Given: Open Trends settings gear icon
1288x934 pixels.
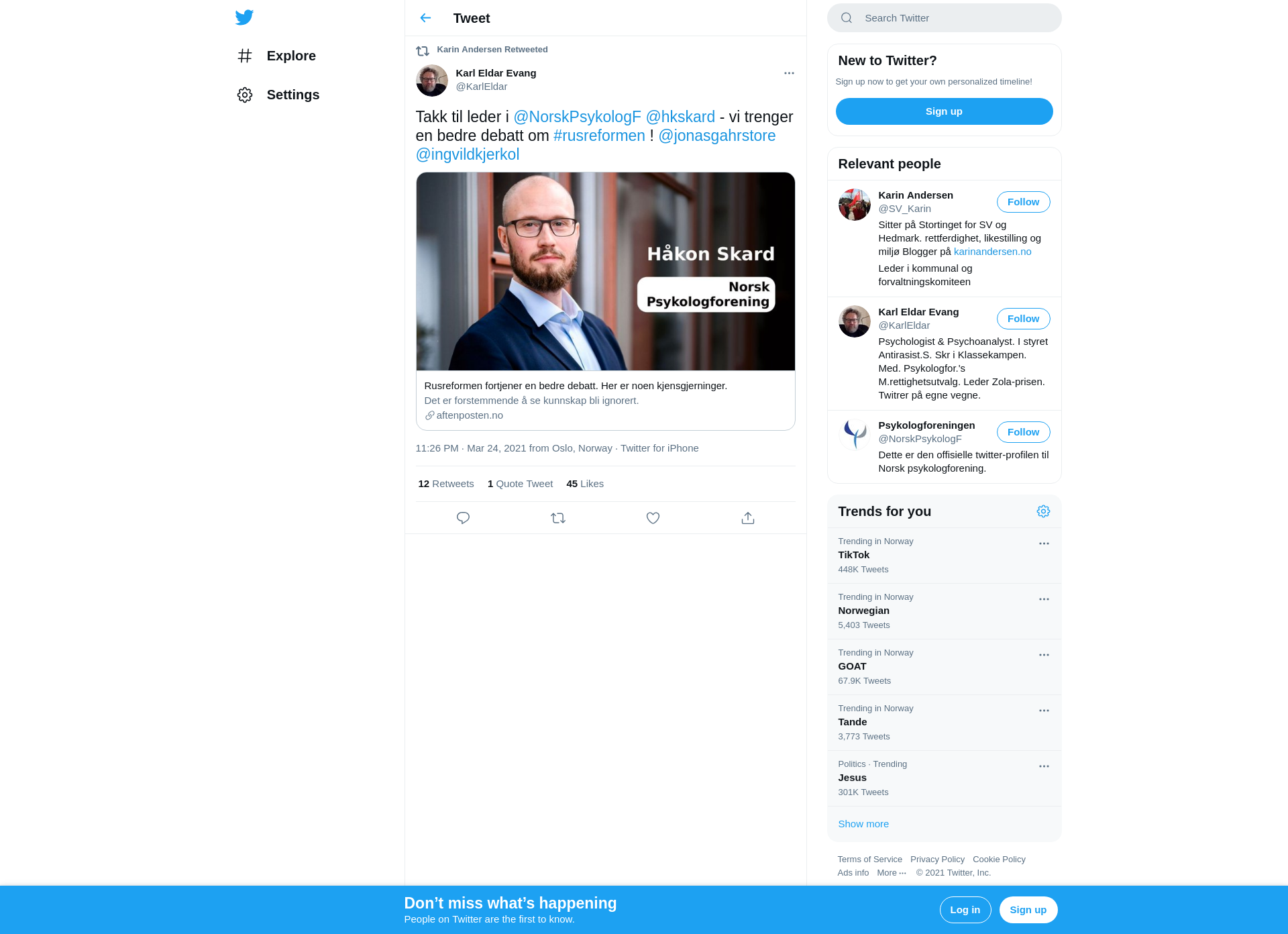Looking at the screenshot, I should (x=1043, y=511).
